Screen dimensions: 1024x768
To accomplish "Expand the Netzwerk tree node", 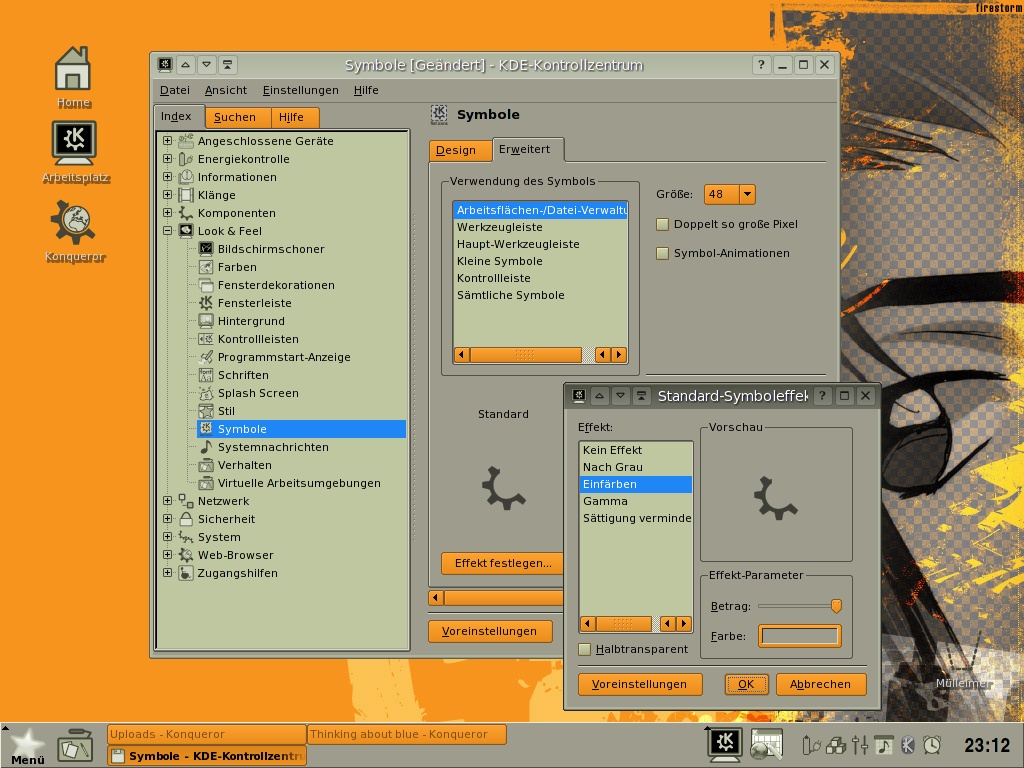I will [167, 501].
